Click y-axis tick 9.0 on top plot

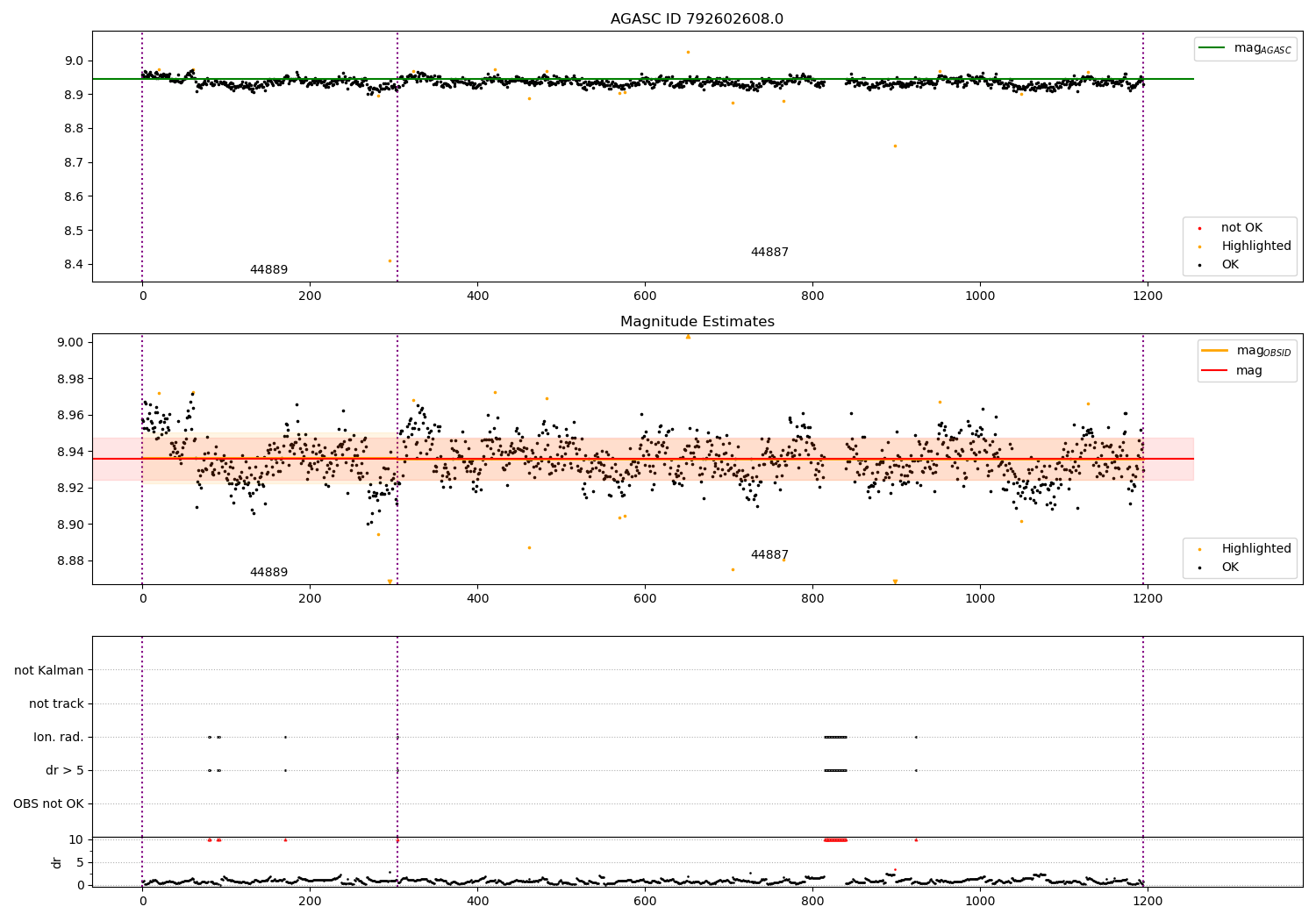75,61
